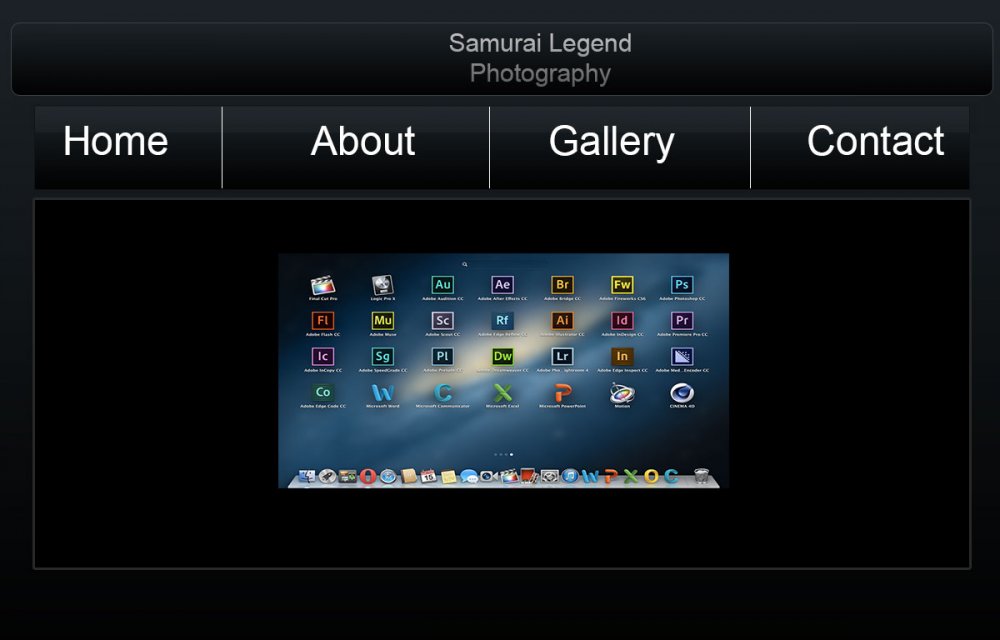Click the Contact navigation link
1000x640 pixels.
[875, 142]
